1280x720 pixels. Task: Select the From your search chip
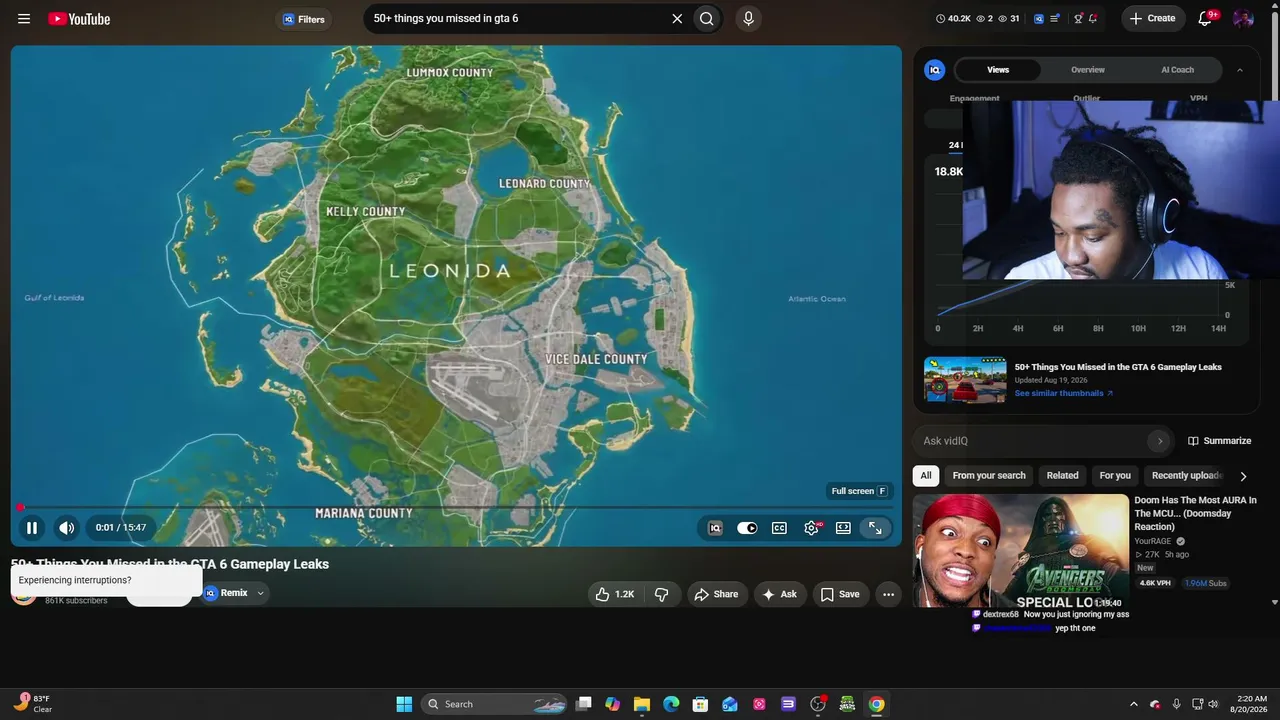(x=989, y=476)
